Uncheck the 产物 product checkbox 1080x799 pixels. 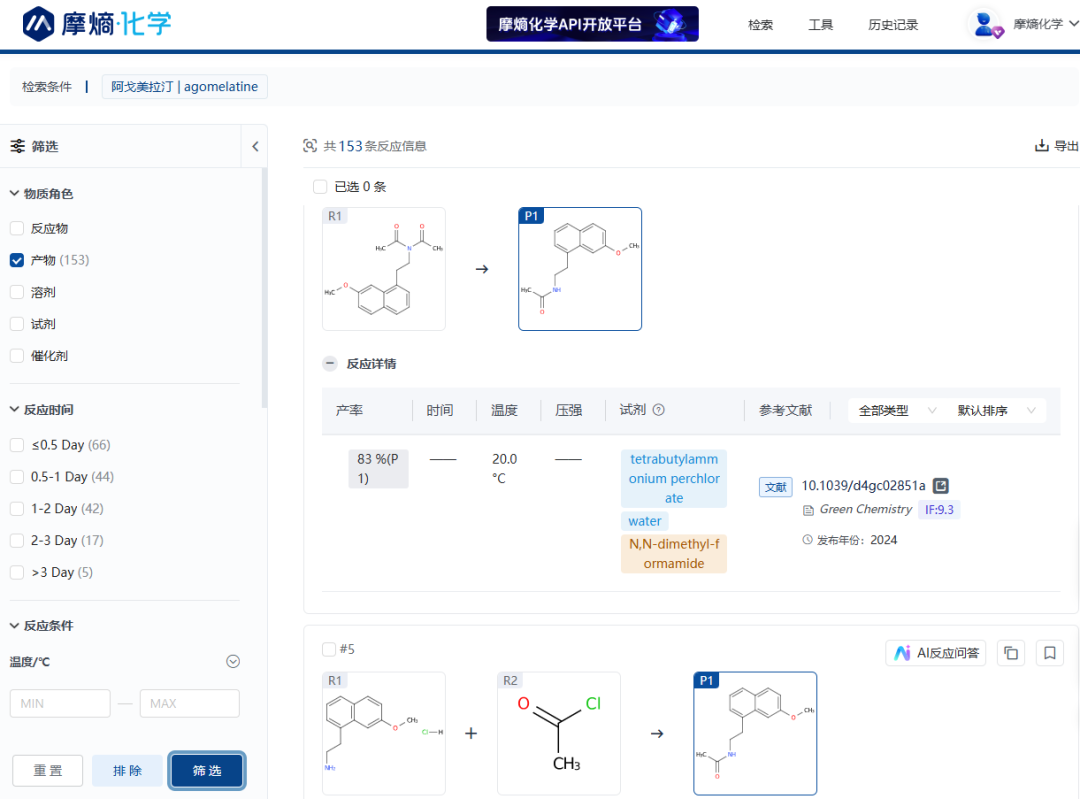tap(17, 260)
